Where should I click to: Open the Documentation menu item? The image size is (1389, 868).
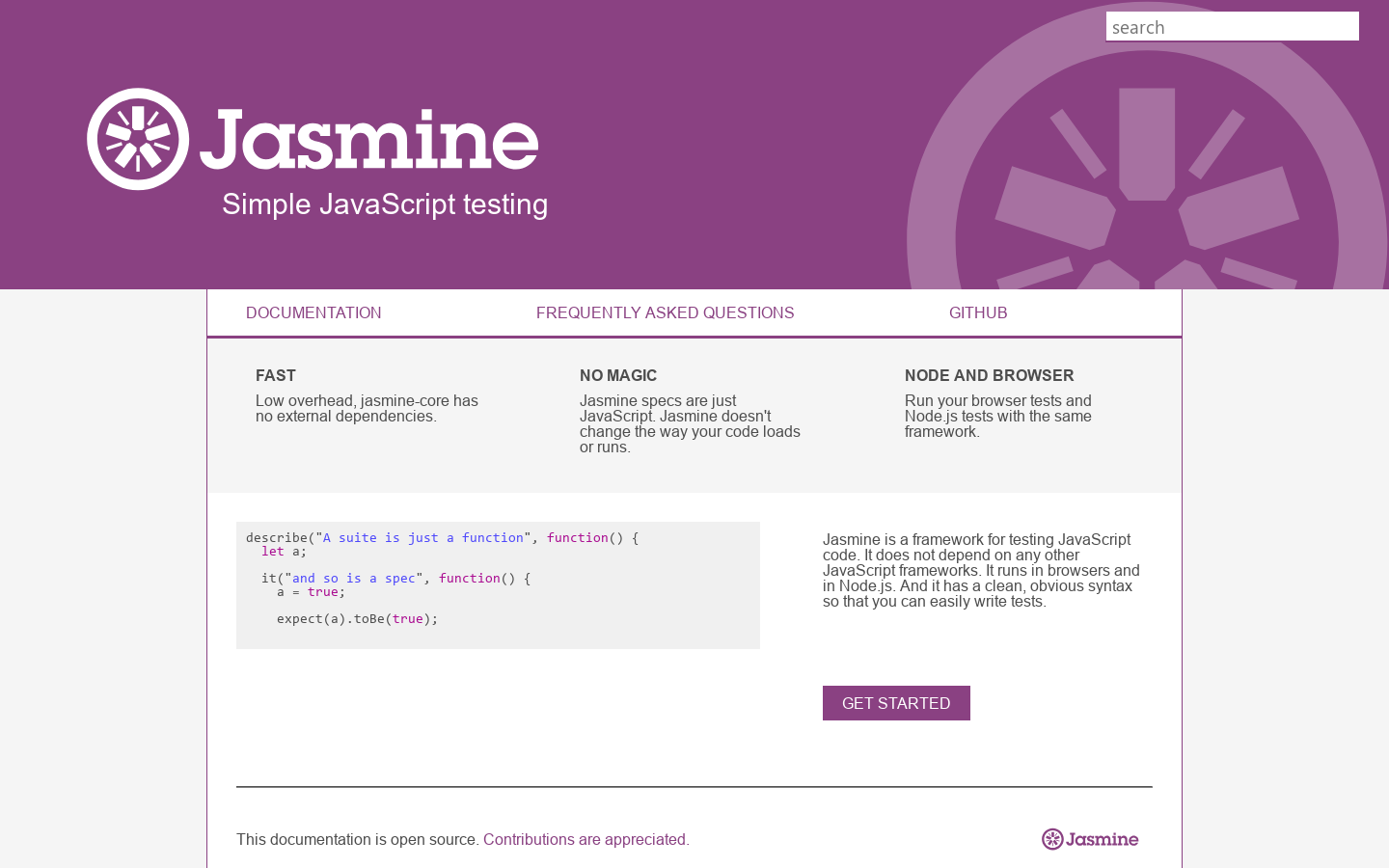(313, 312)
